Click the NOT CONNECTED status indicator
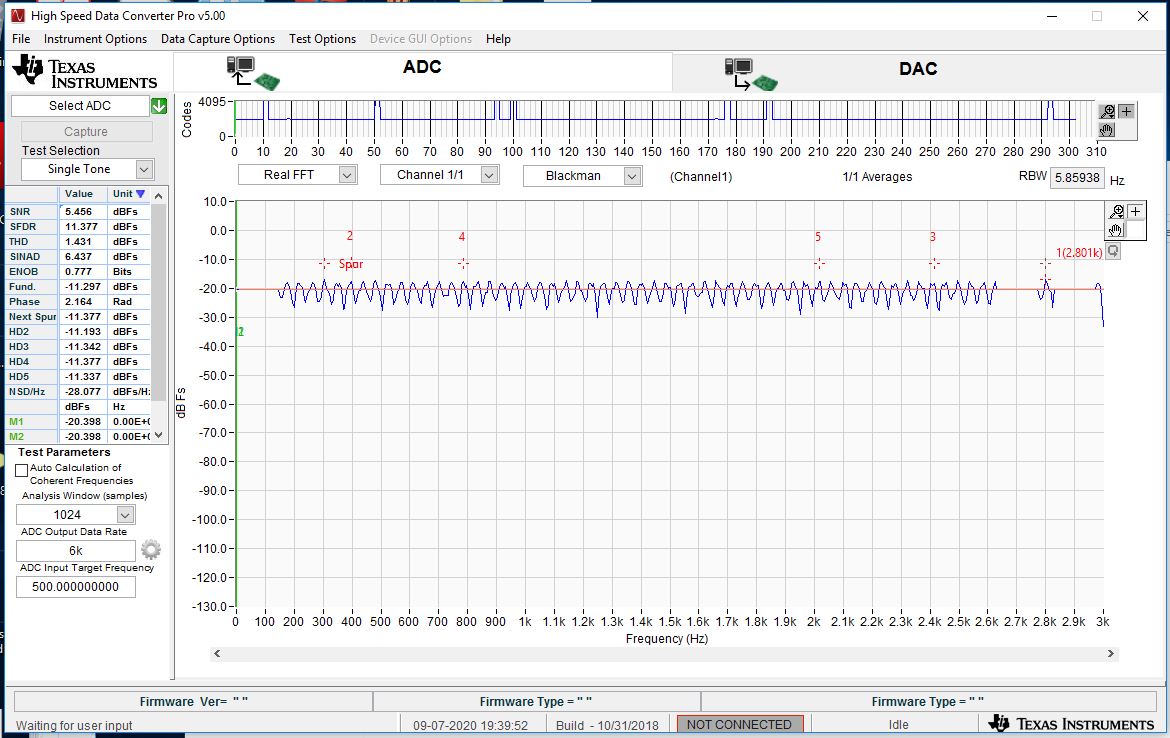The width and height of the screenshot is (1170, 738). coord(739,724)
